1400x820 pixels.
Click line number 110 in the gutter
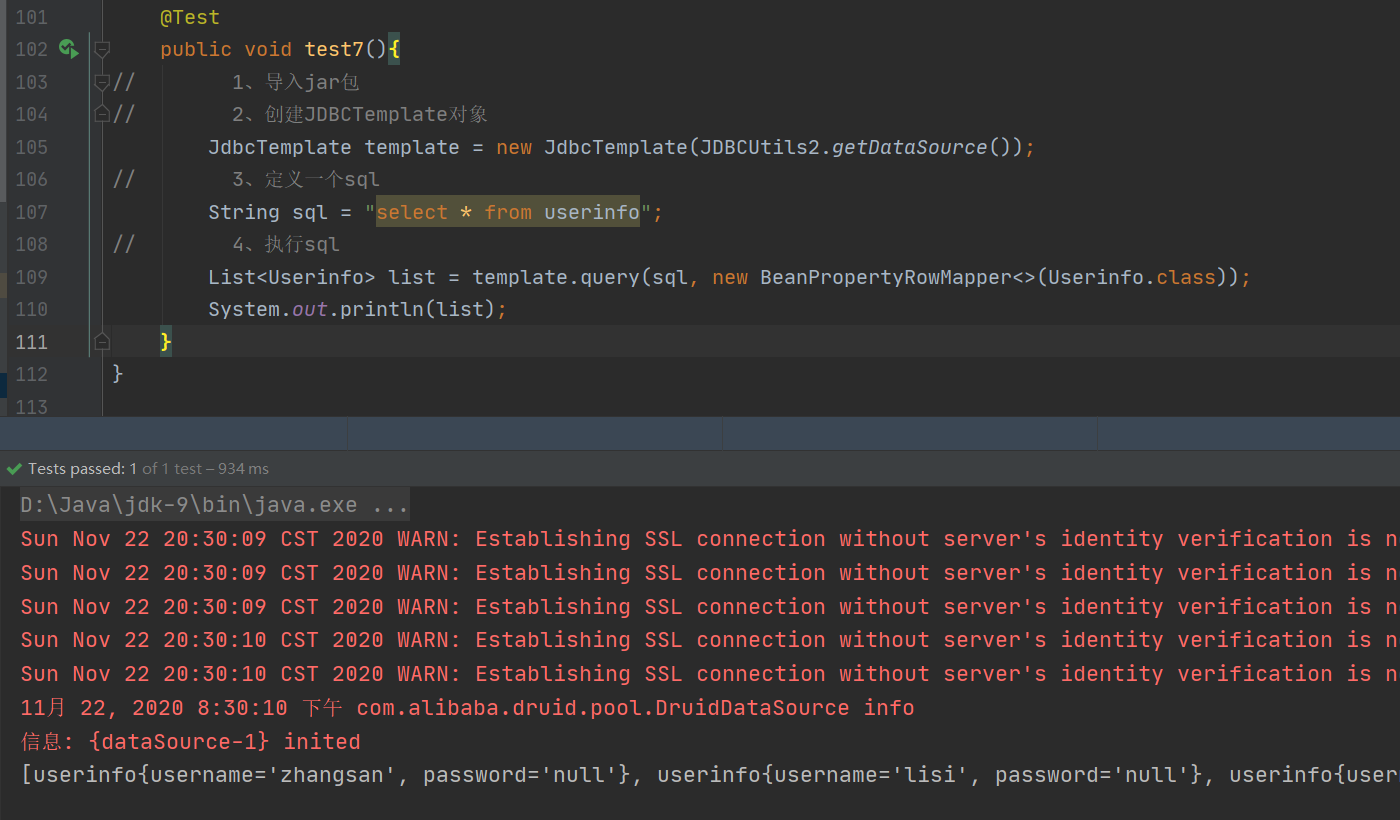[32, 309]
